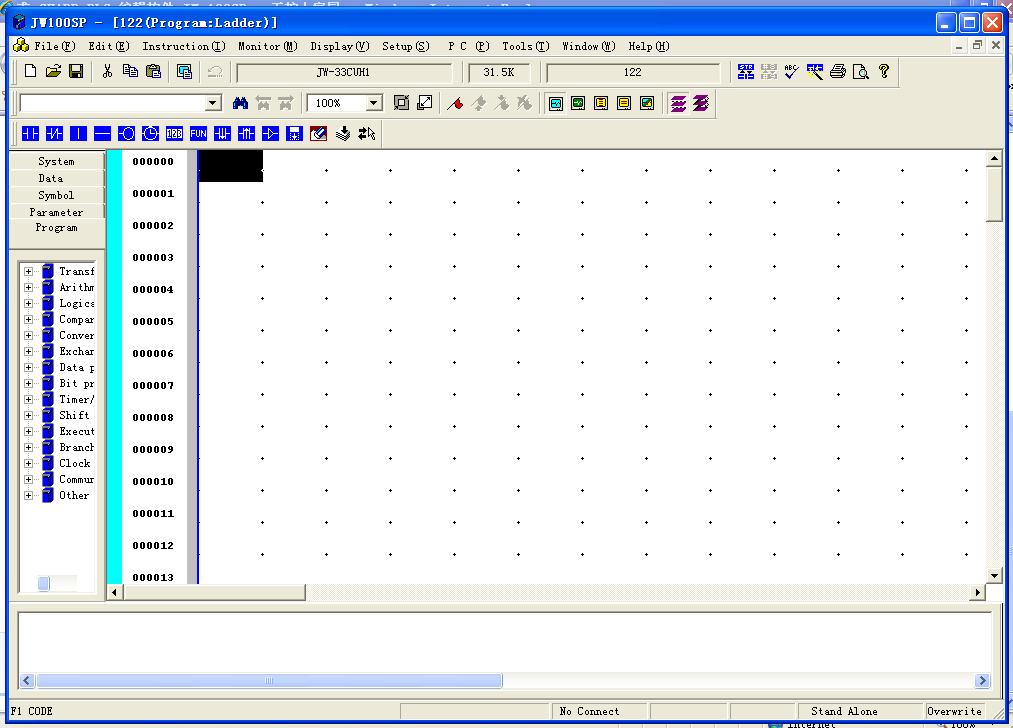Insert an output coil element
The width and height of the screenshot is (1013, 728).
[126, 133]
